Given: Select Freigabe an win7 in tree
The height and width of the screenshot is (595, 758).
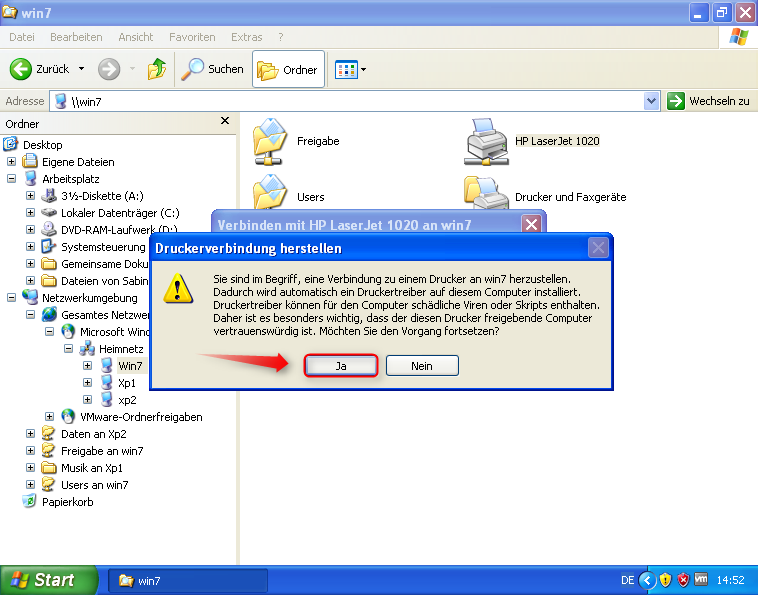Looking at the screenshot, I should (x=102, y=451).
